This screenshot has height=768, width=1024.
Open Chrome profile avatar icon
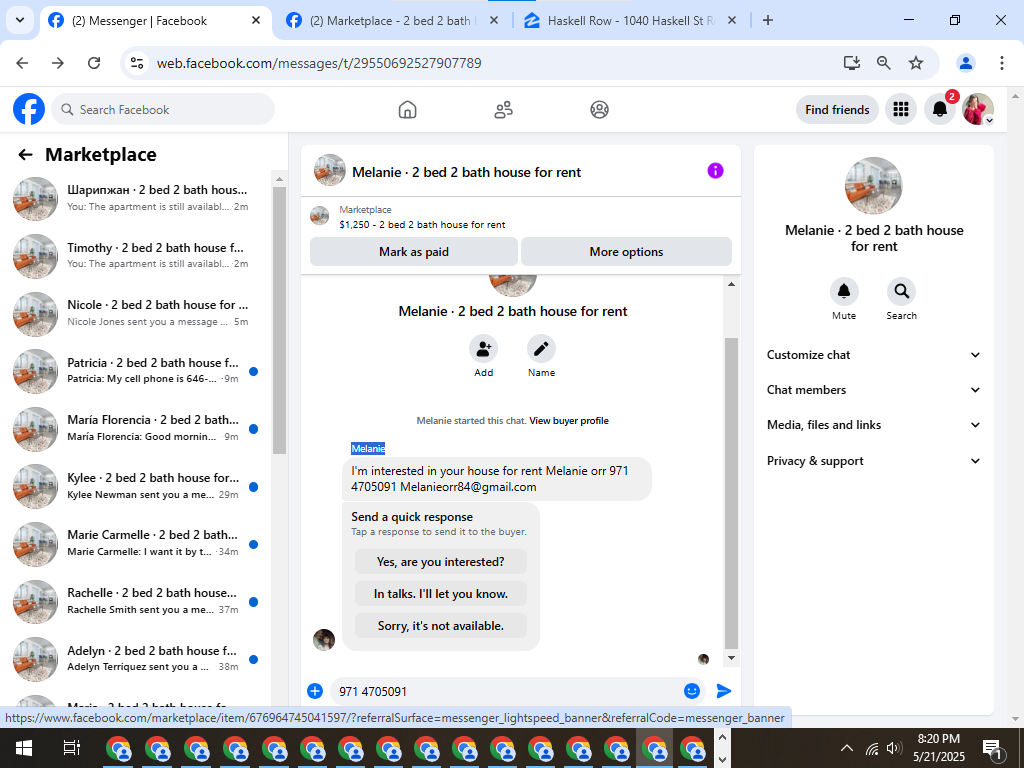(966, 63)
